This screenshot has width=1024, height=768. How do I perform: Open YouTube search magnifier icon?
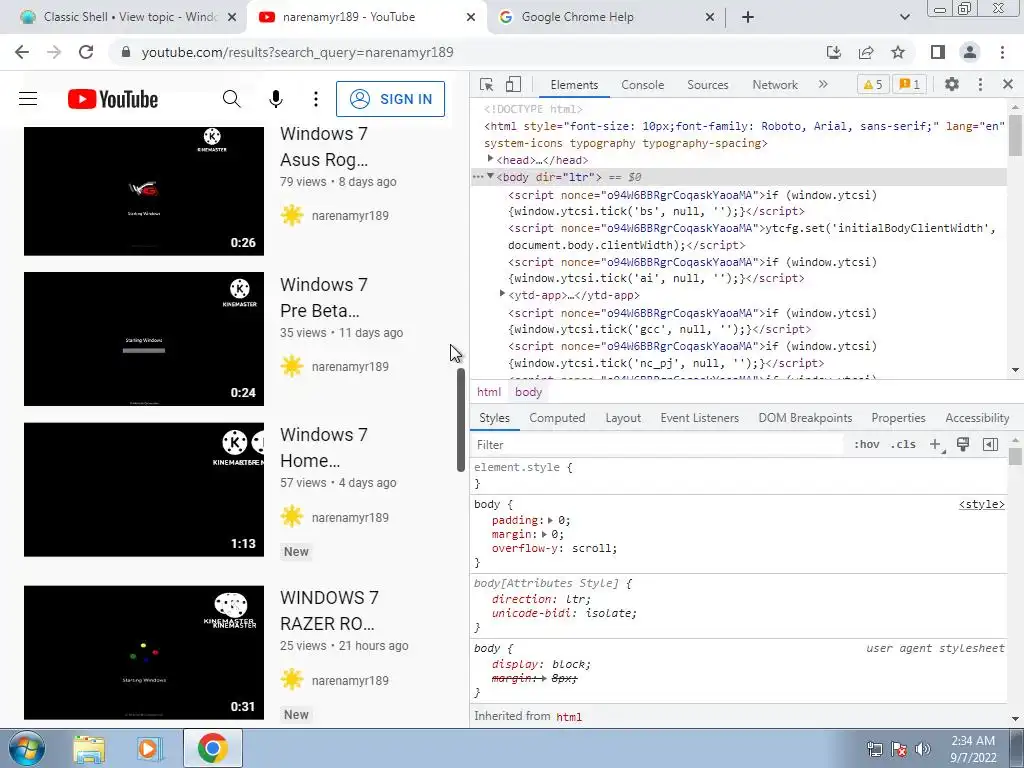[x=232, y=99]
